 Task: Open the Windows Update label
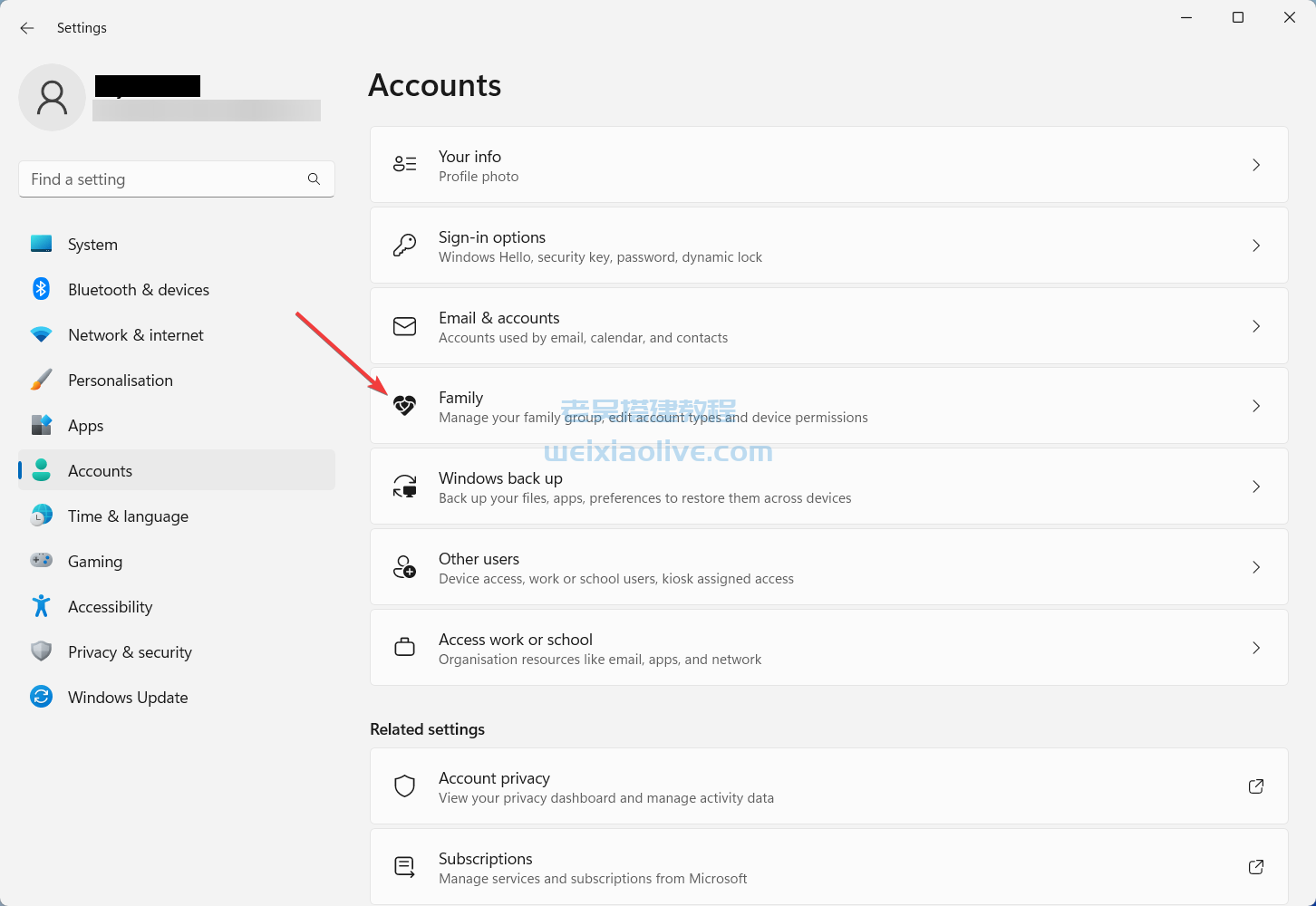128,698
